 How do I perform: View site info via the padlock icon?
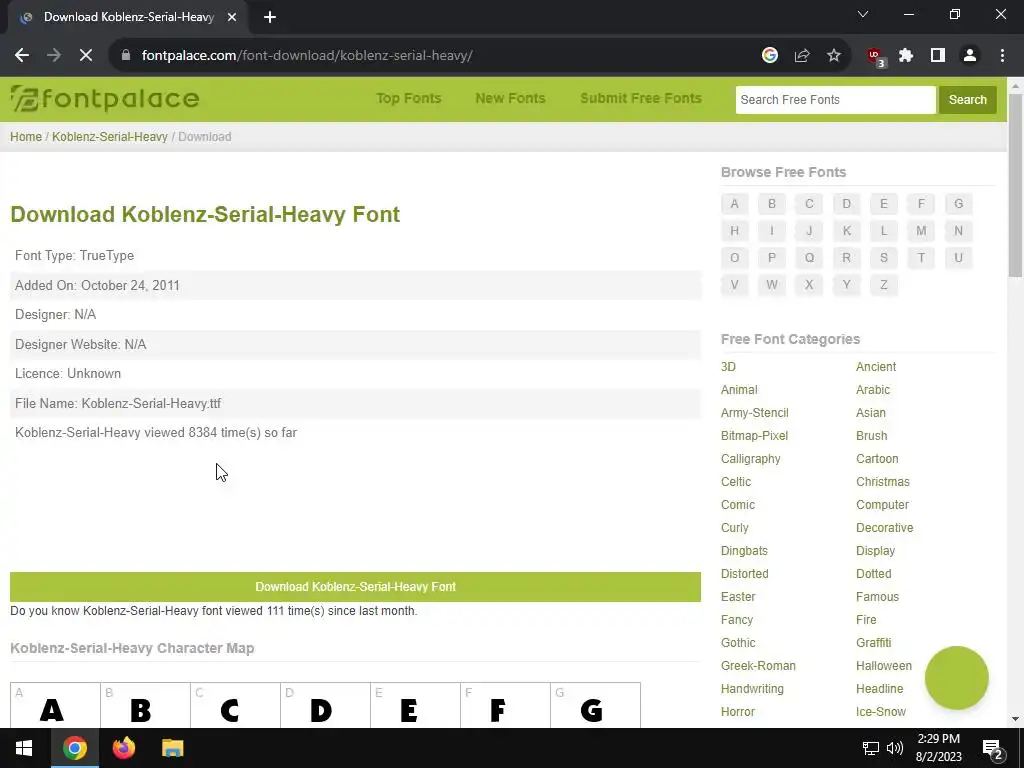pos(126,56)
